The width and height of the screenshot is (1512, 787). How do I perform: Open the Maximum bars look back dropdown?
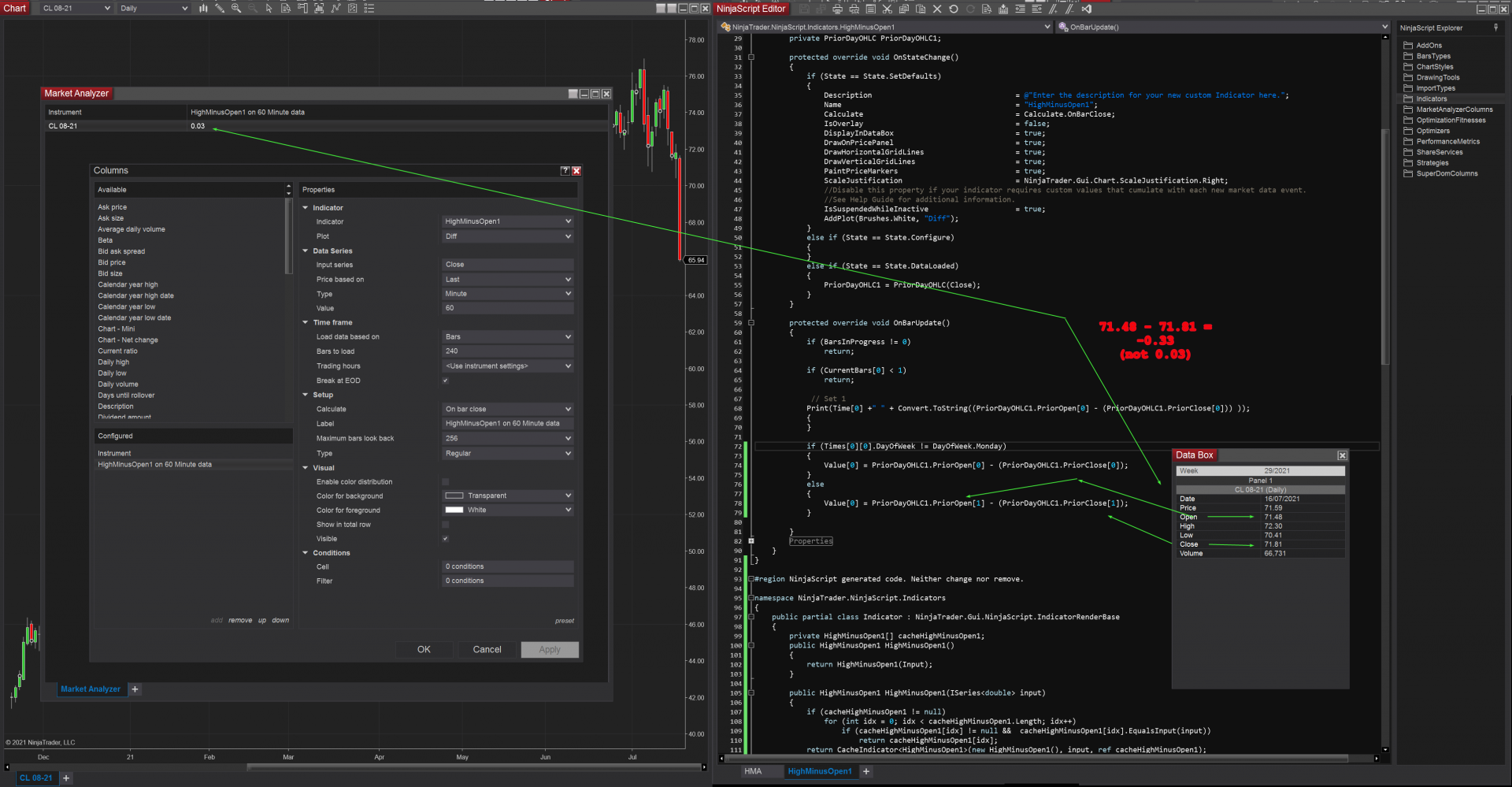(x=508, y=439)
